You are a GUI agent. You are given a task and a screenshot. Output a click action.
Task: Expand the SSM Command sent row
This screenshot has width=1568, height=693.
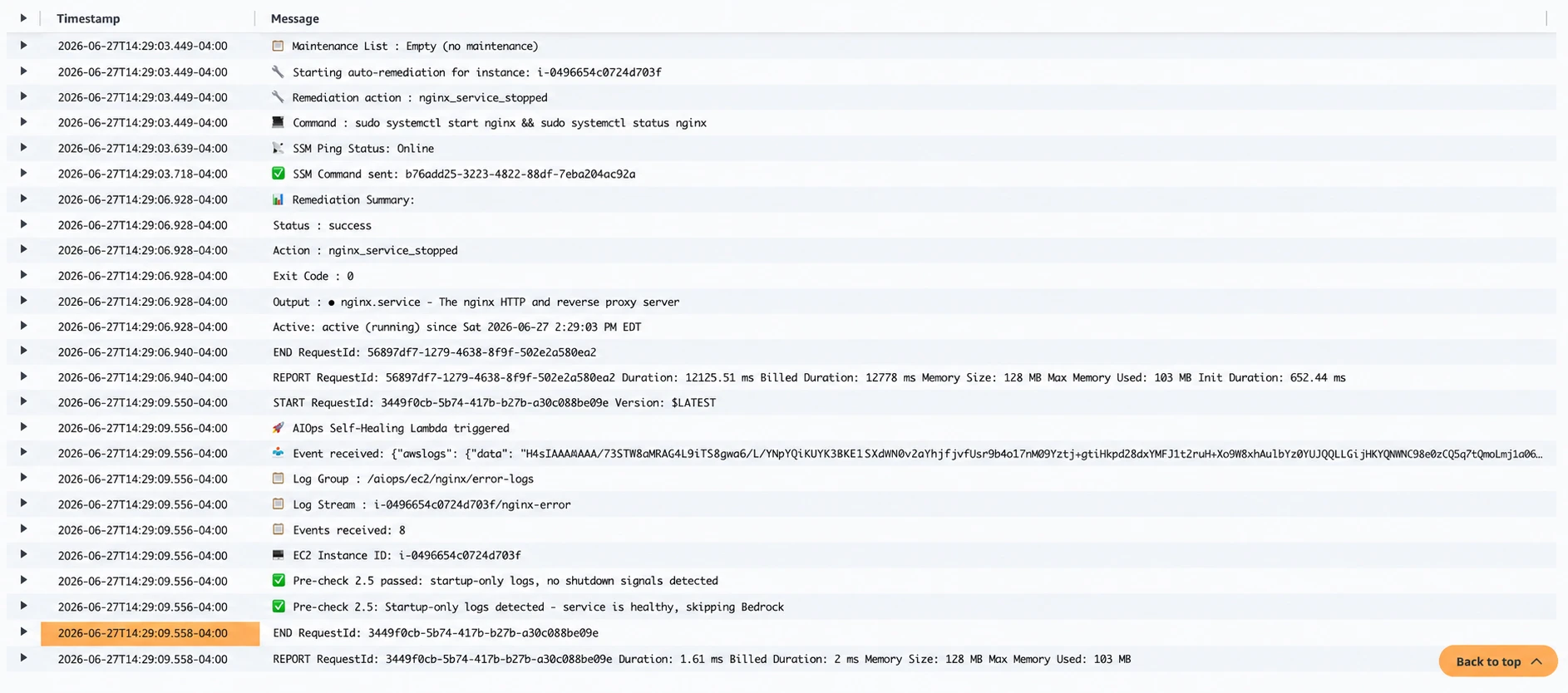(x=23, y=173)
